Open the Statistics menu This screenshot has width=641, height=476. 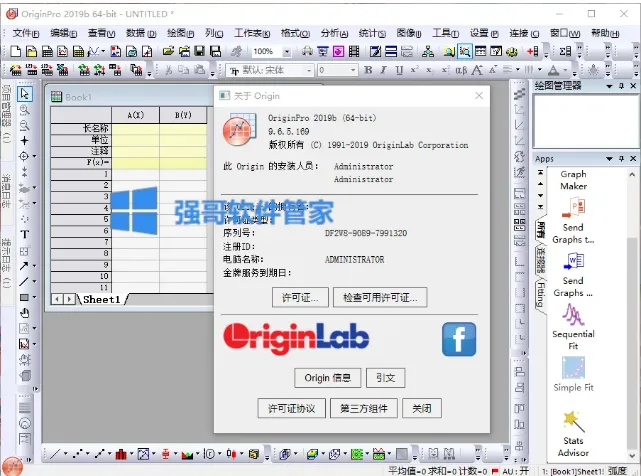pos(372,33)
